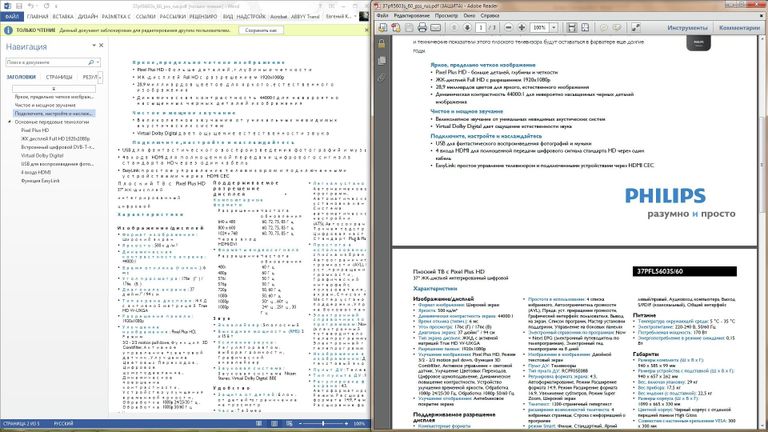The width and height of the screenshot is (768, 432).
Task: Open the Редактирование menu in Adobe Reader
Action: coord(411,16)
